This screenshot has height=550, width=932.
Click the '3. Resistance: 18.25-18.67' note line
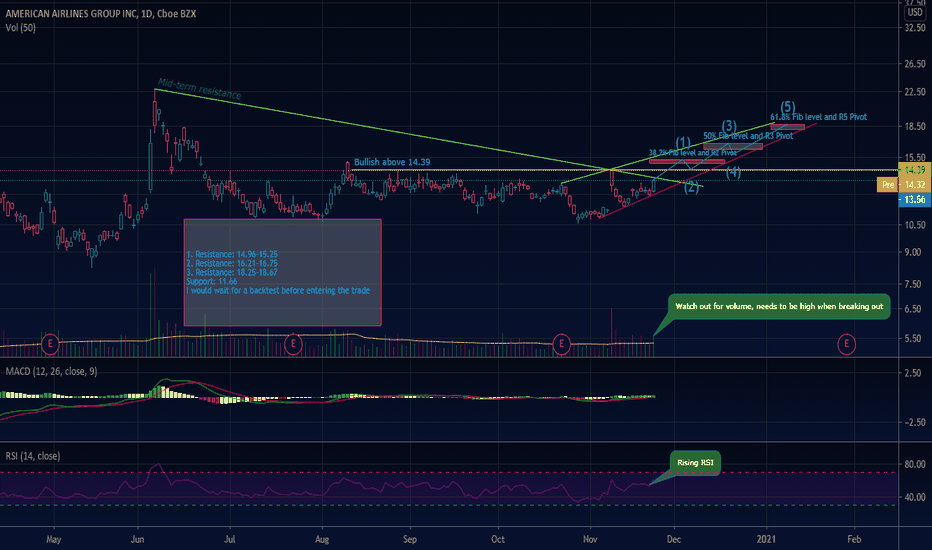tap(232, 272)
